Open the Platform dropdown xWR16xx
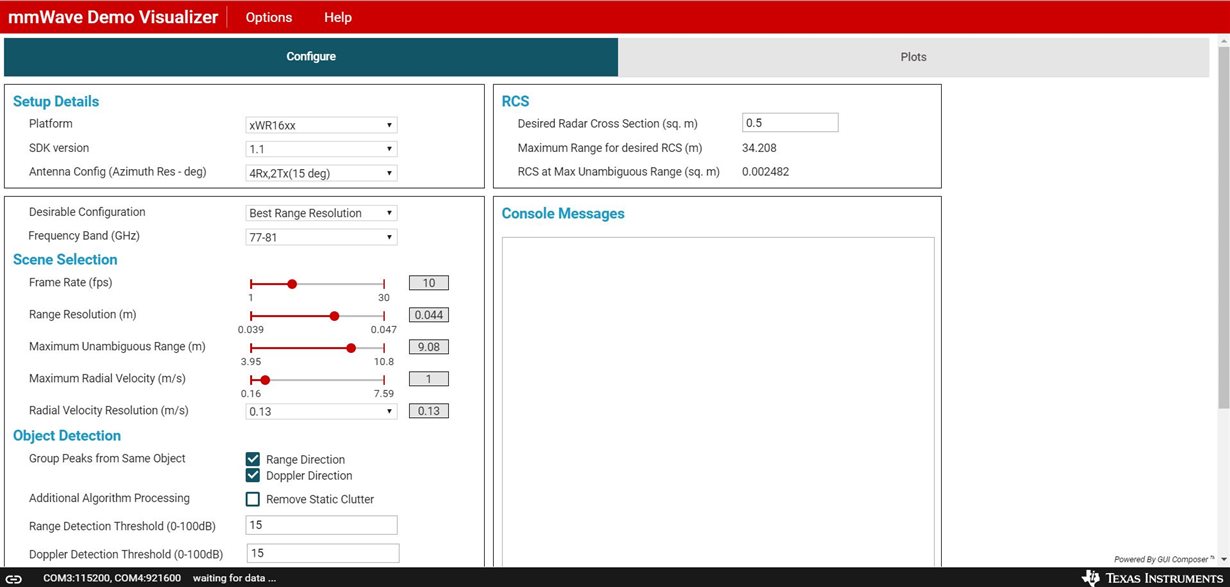The width and height of the screenshot is (1230, 587). pyautogui.click(x=321, y=125)
